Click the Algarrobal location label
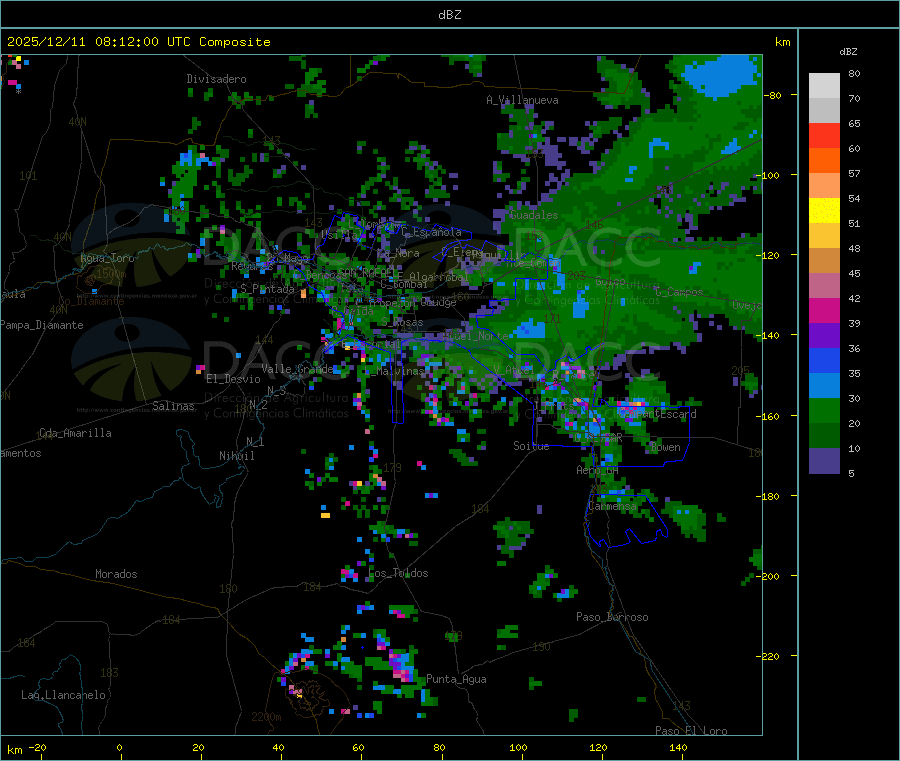Viewport: 900px width, 761px height. pyautogui.click(x=439, y=277)
